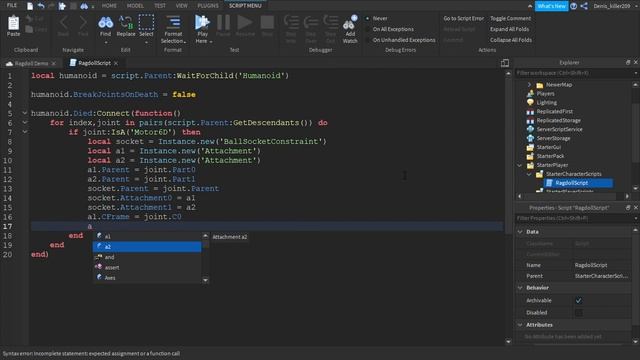
Task: Click the share icon next to username
Action: (x=584, y=6)
